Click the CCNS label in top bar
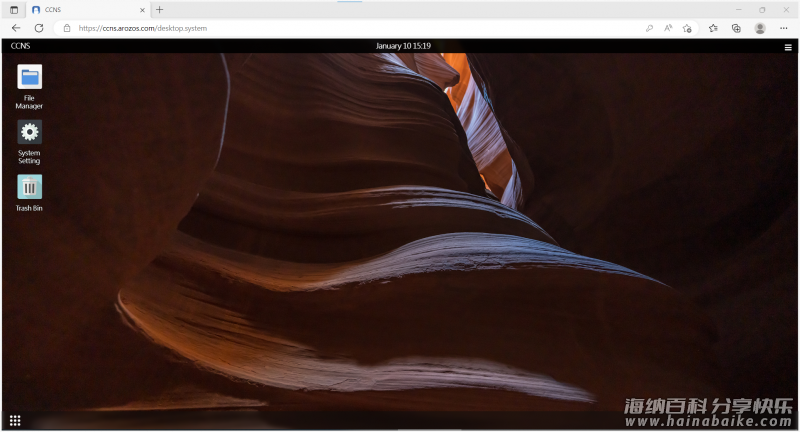This screenshot has height=432, width=800. [20, 46]
